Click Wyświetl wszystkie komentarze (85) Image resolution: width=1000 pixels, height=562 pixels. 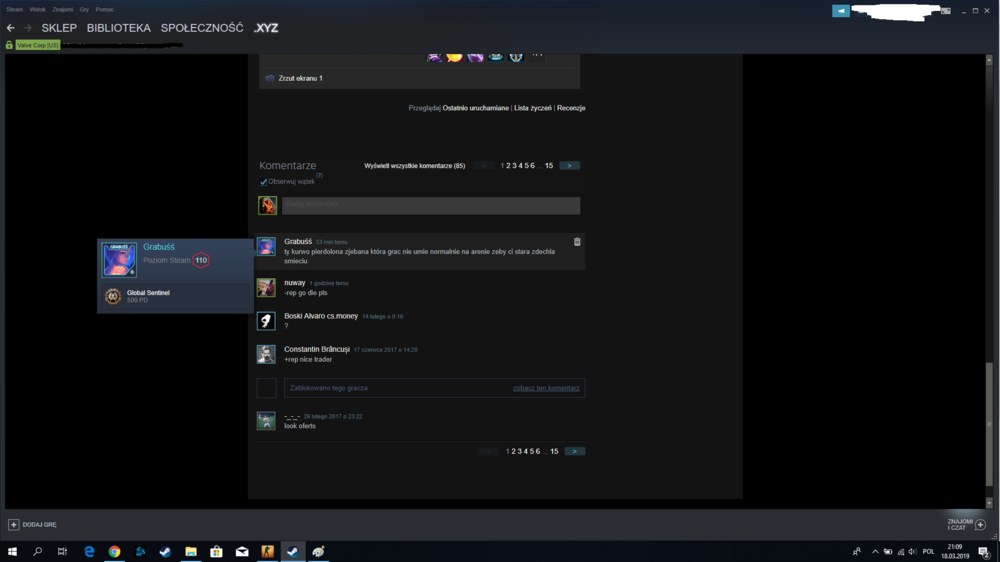(x=415, y=166)
